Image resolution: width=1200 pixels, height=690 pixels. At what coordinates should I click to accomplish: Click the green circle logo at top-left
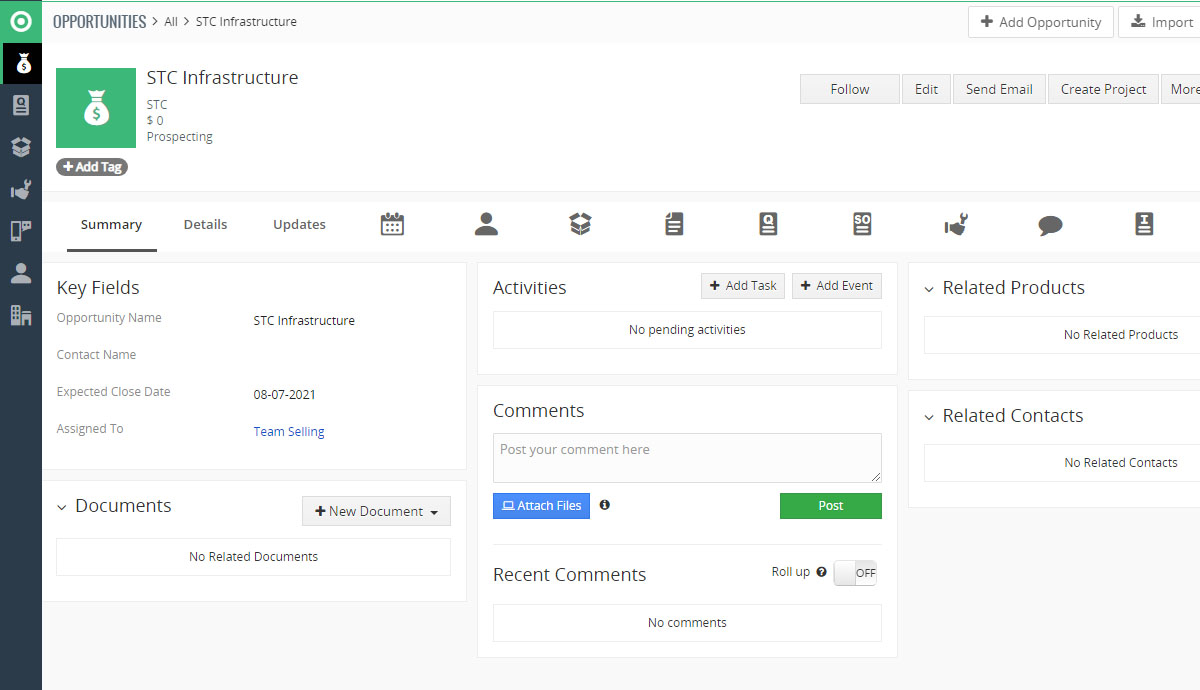pos(21,21)
